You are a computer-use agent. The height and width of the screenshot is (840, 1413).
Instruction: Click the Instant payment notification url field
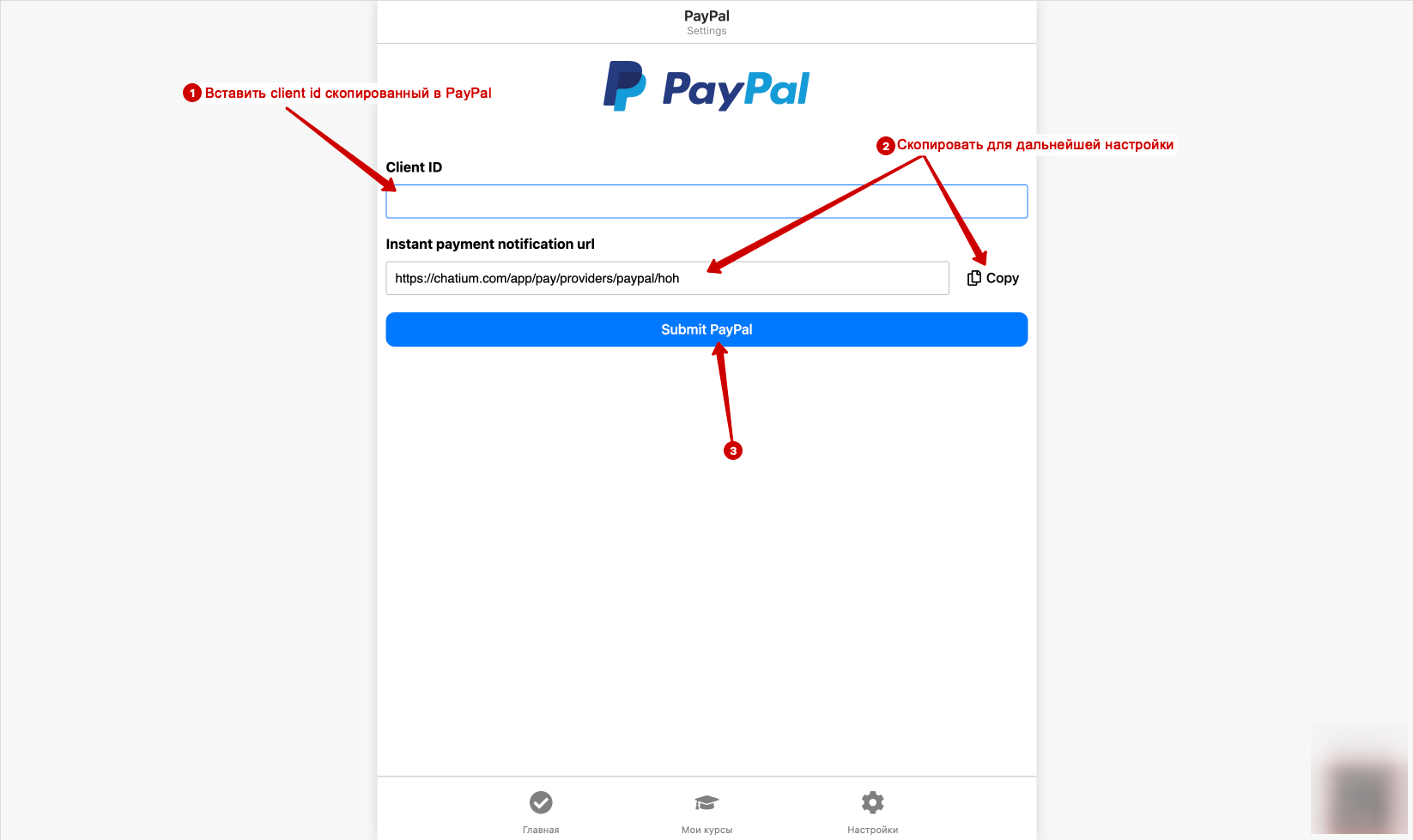click(x=667, y=278)
